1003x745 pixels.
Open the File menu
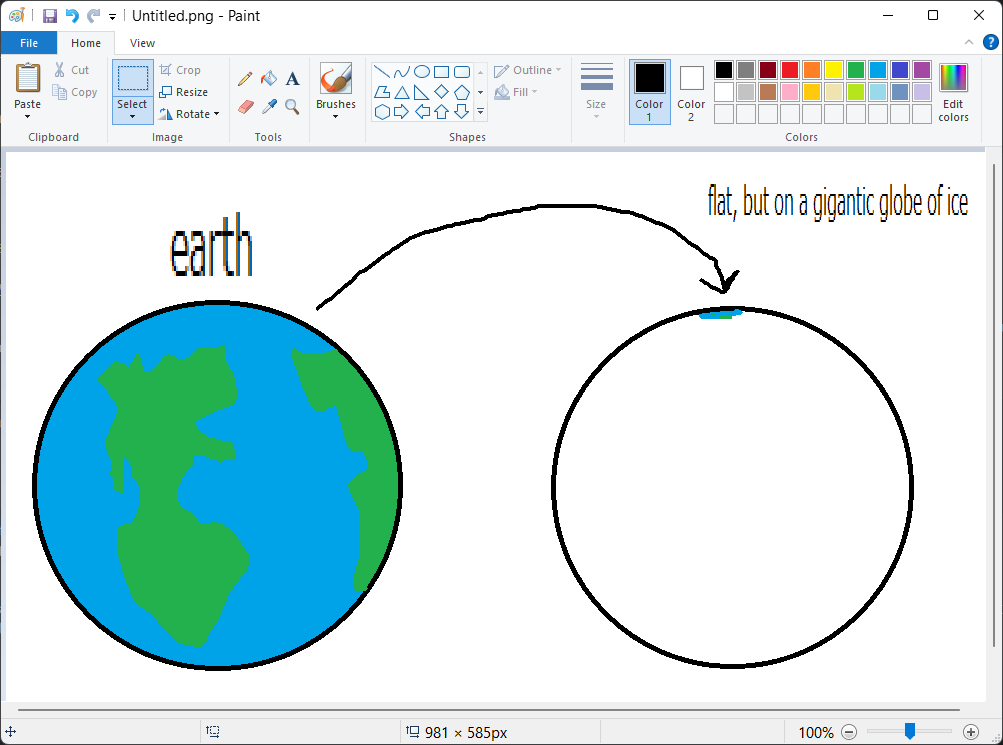point(29,43)
